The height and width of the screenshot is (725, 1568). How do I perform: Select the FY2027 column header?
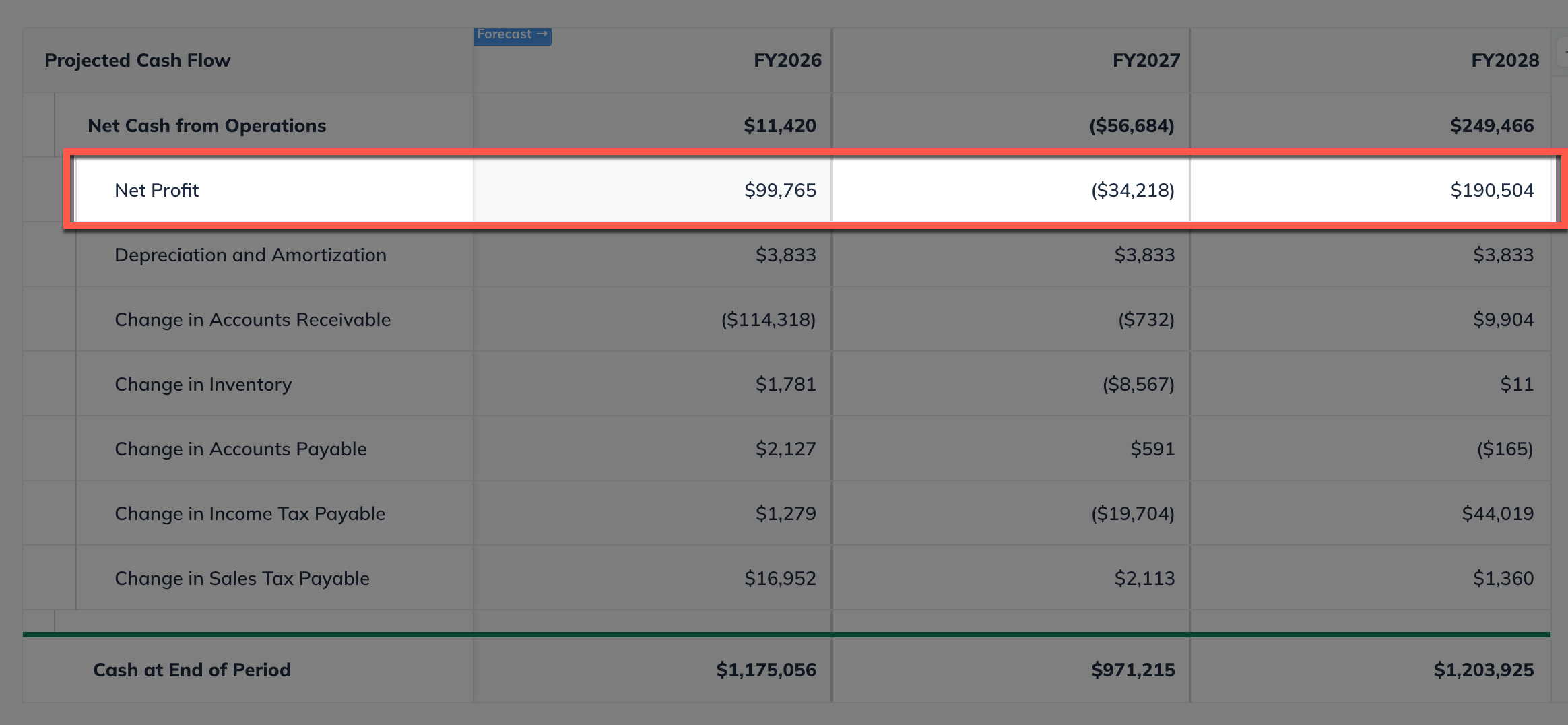tap(1145, 60)
